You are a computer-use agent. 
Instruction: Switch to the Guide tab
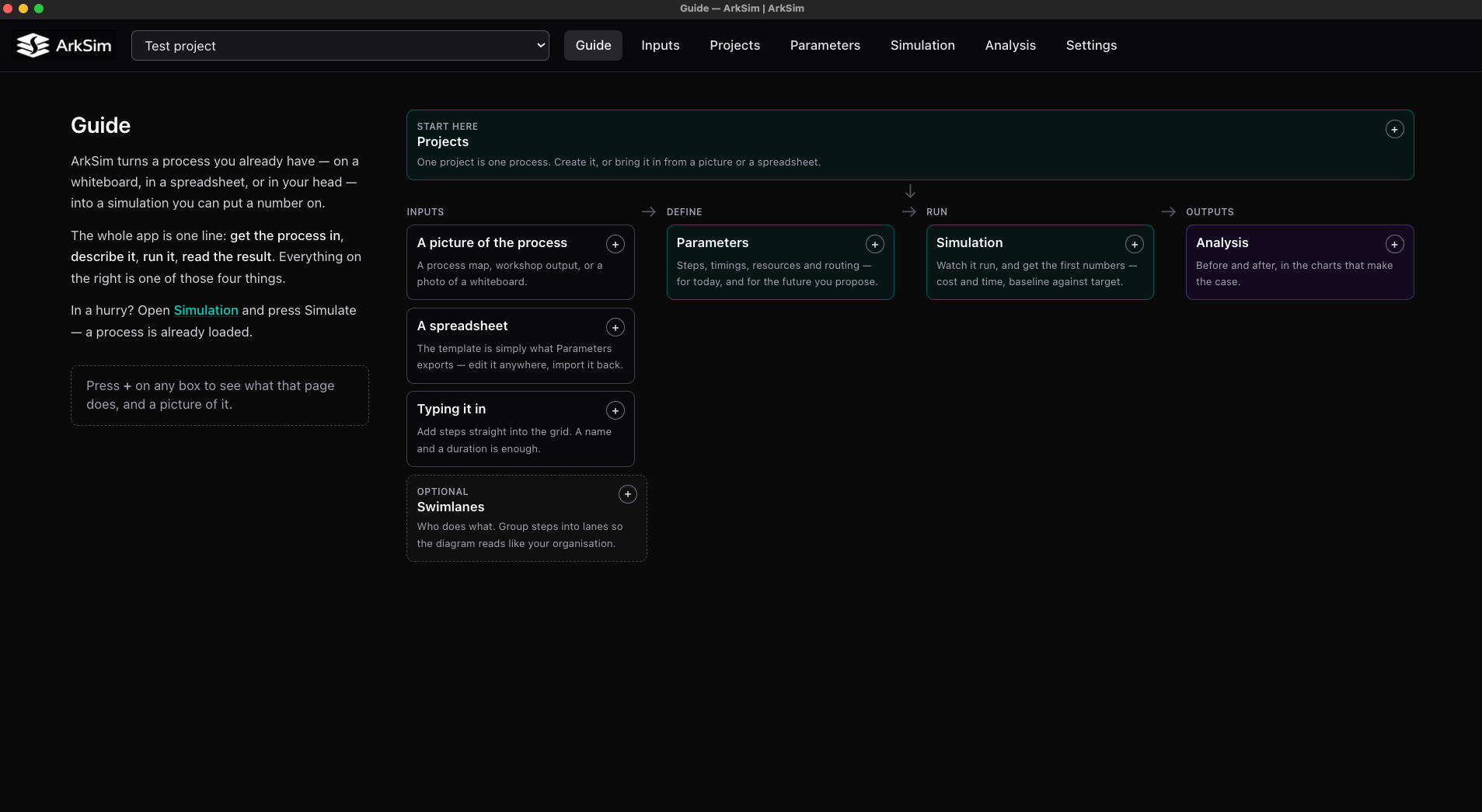(x=593, y=46)
